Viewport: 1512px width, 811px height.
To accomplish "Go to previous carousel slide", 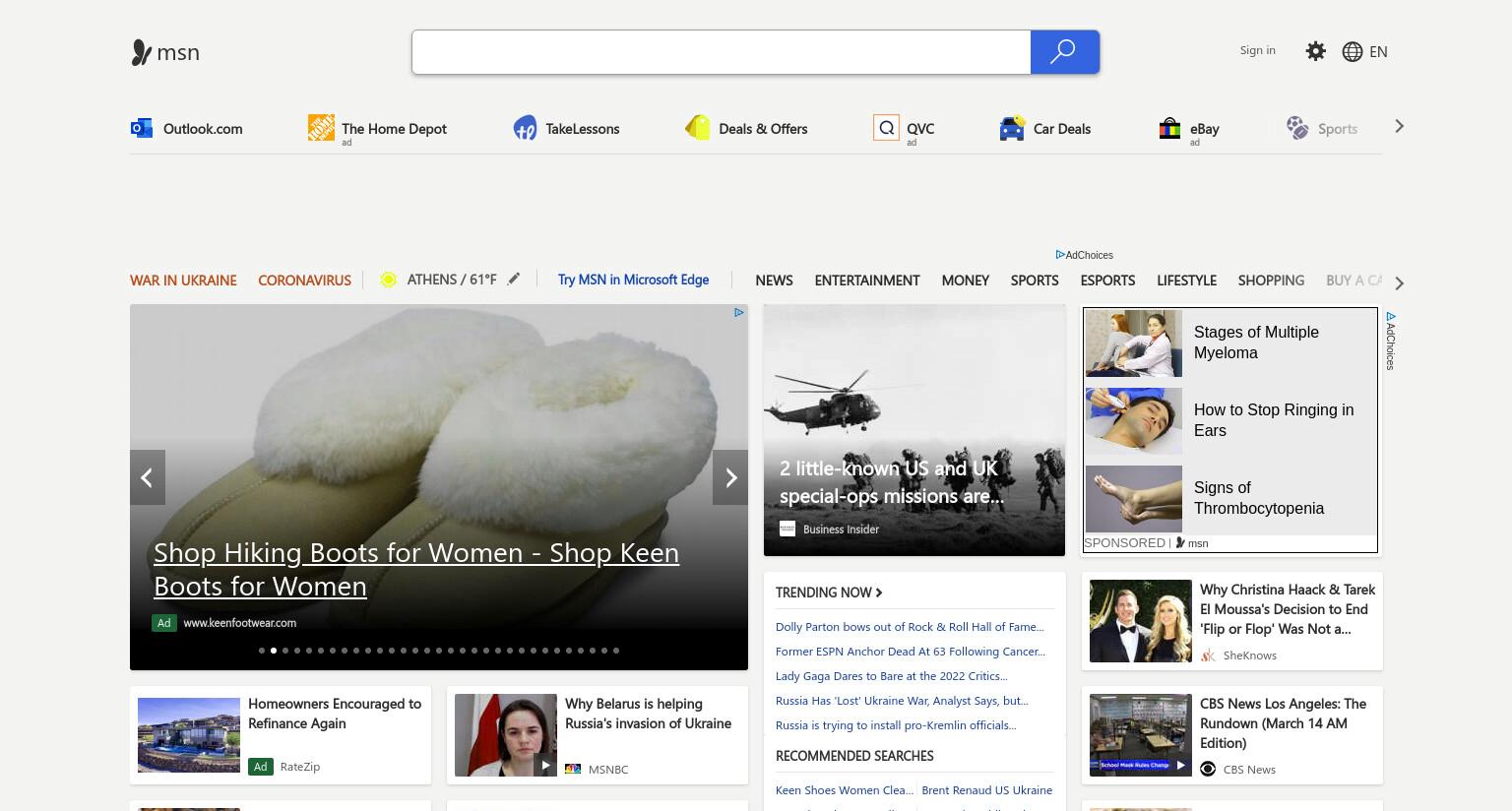I will (x=148, y=477).
